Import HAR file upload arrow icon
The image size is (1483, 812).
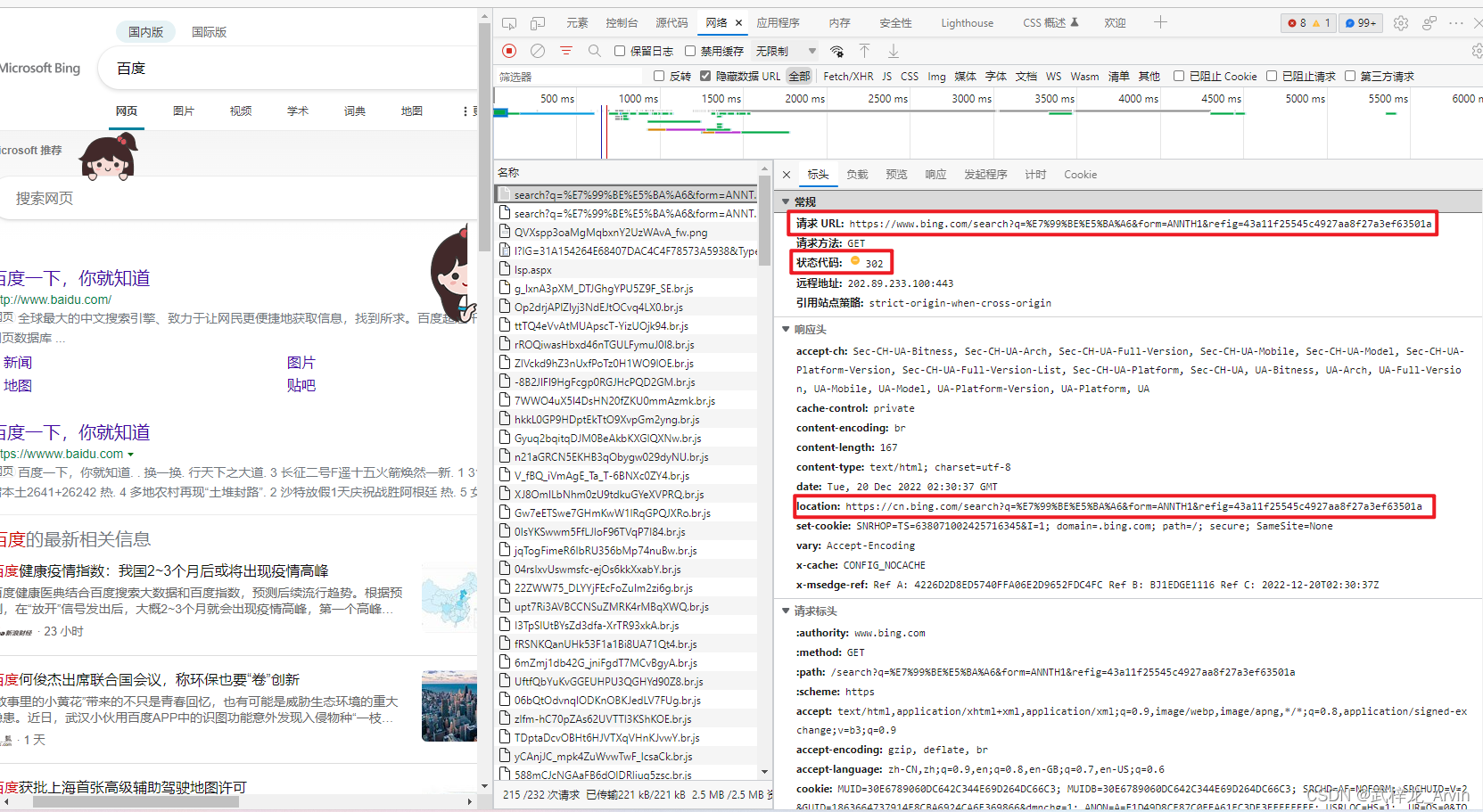pos(864,51)
